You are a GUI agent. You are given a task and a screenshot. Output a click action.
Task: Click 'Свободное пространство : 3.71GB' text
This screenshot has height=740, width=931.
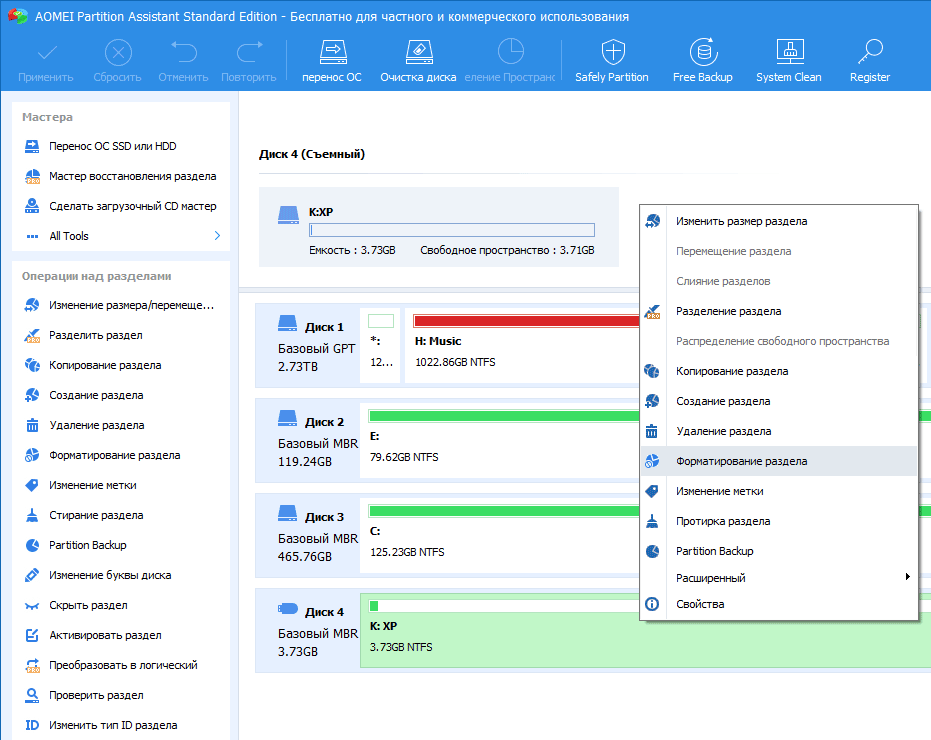508,251
